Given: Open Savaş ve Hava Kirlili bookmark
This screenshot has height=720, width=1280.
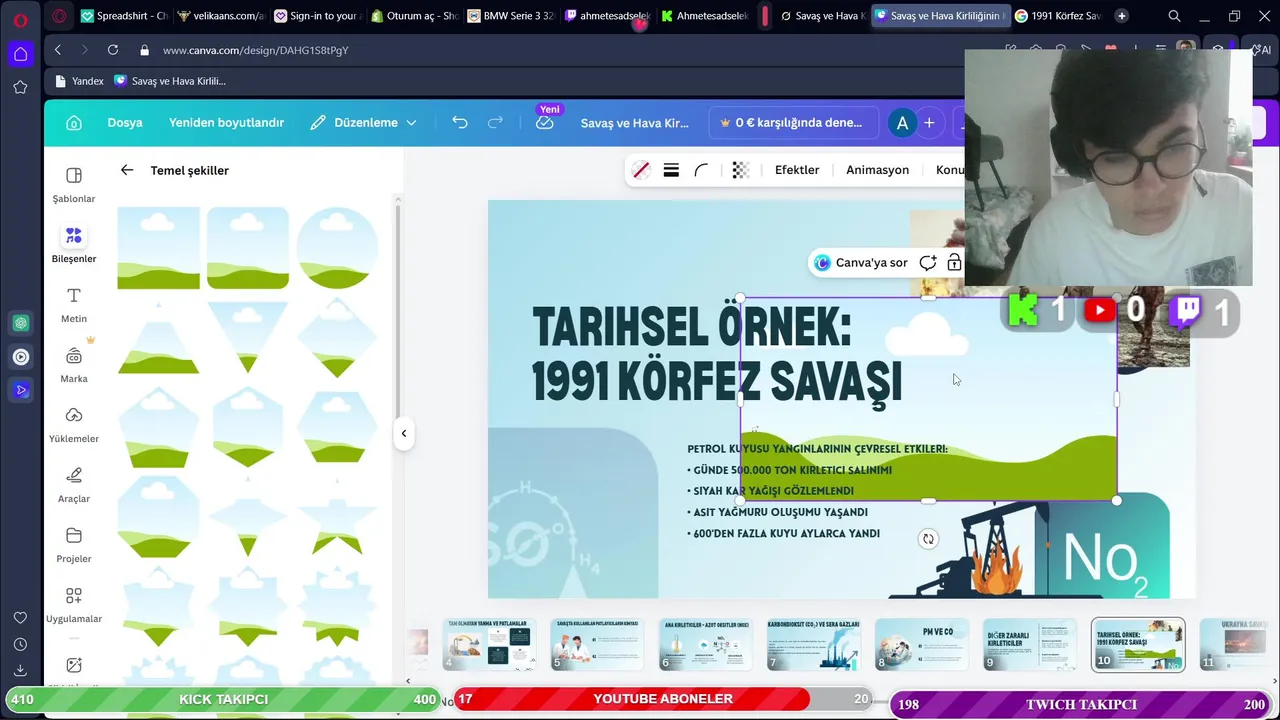Looking at the screenshot, I should click(x=170, y=81).
